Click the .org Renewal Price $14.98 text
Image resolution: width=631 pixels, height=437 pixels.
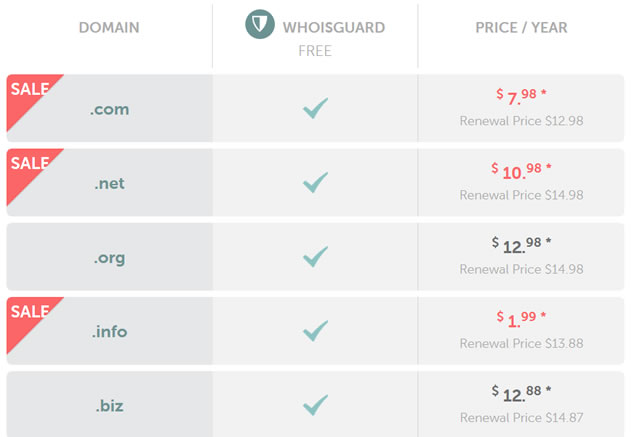pyautogui.click(x=521, y=269)
